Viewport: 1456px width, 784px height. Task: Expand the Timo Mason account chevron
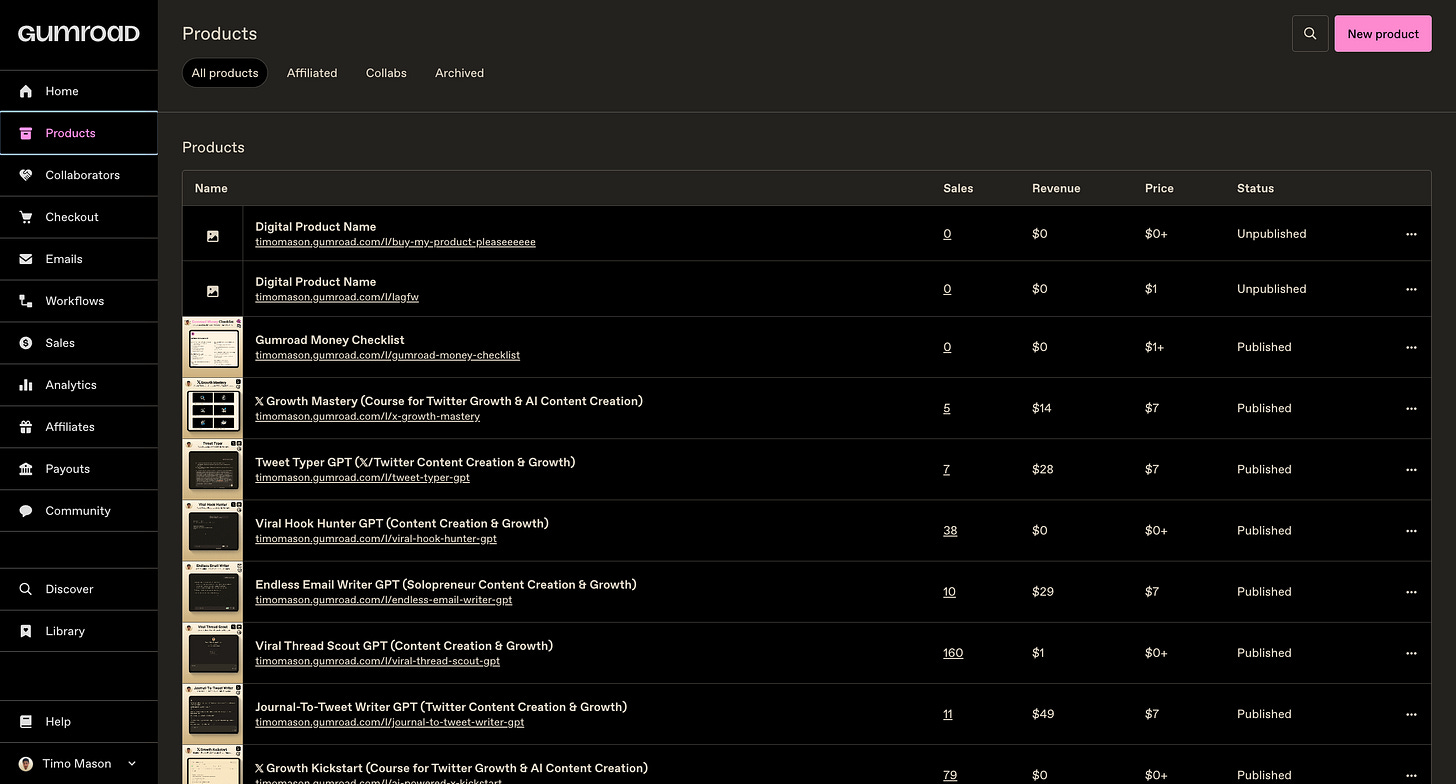[x=131, y=763]
